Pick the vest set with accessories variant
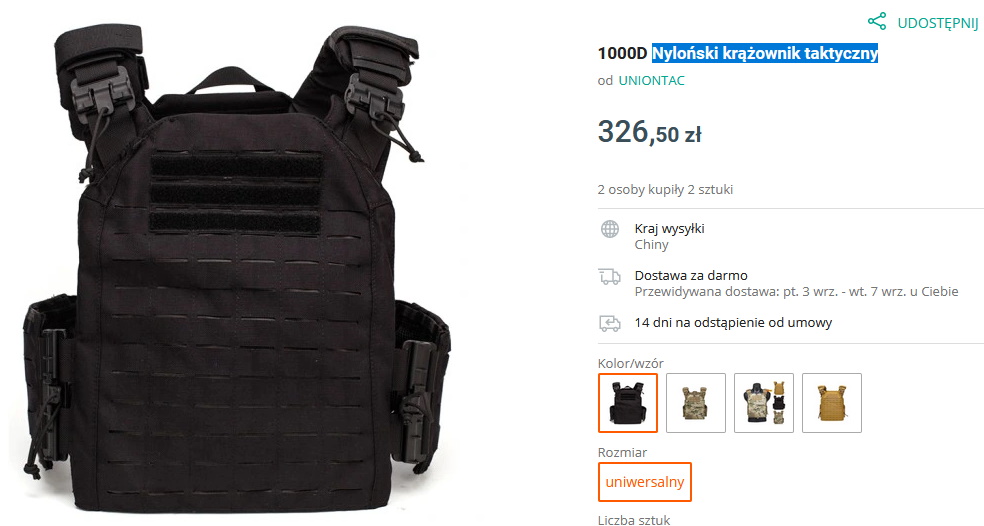This screenshot has height=526, width=984. [764, 403]
